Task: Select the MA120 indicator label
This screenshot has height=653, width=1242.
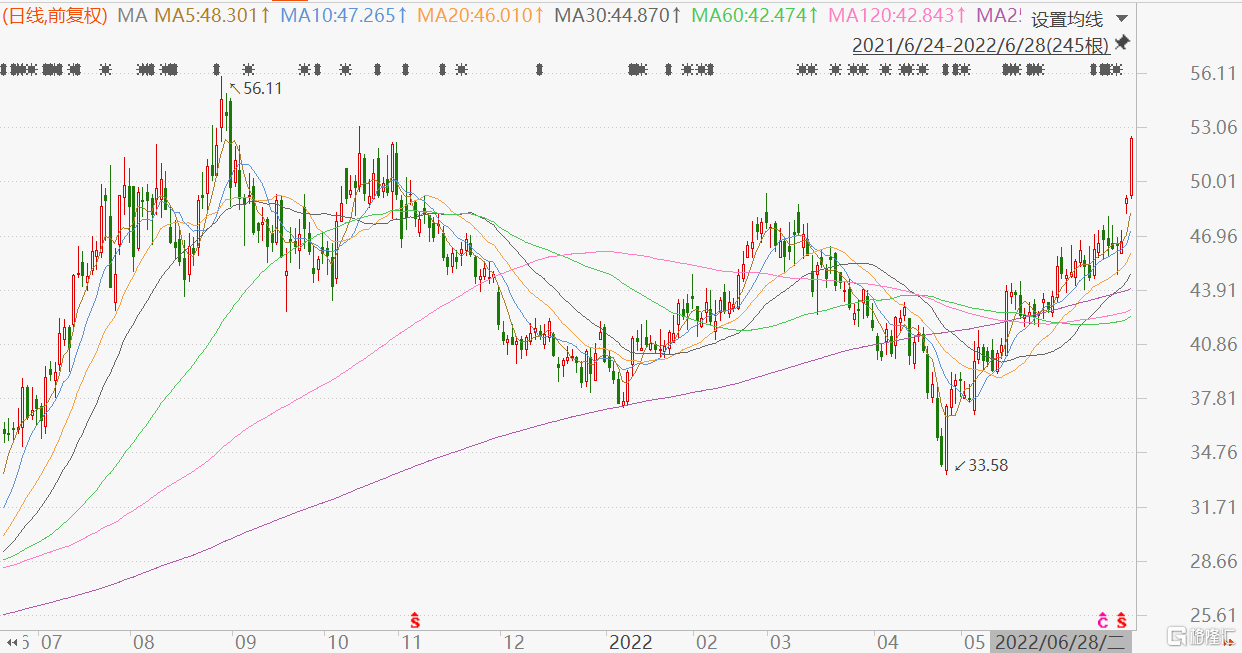Action: coord(896,15)
